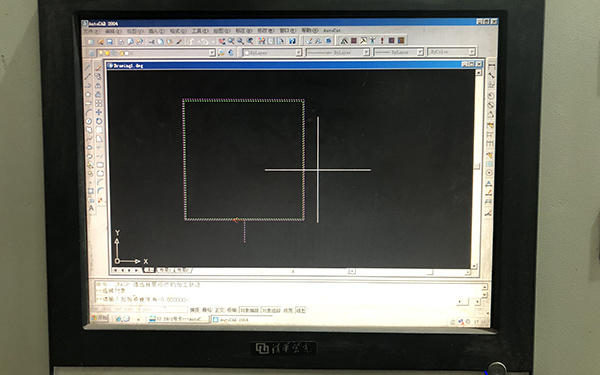Pick the Erase tool in Modify toolbar
This screenshot has width=600, height=375.
(98, 68)
